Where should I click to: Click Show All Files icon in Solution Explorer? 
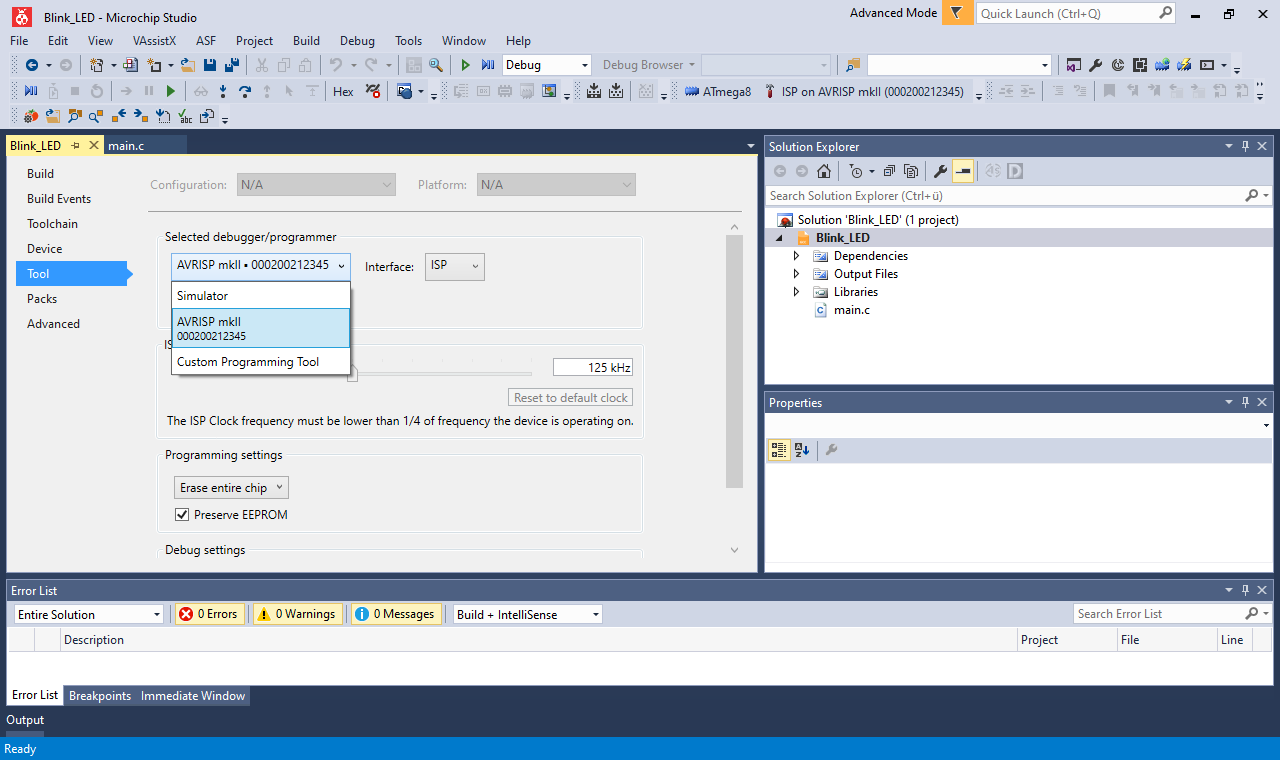pyautogui.click(x=911, y=171)
